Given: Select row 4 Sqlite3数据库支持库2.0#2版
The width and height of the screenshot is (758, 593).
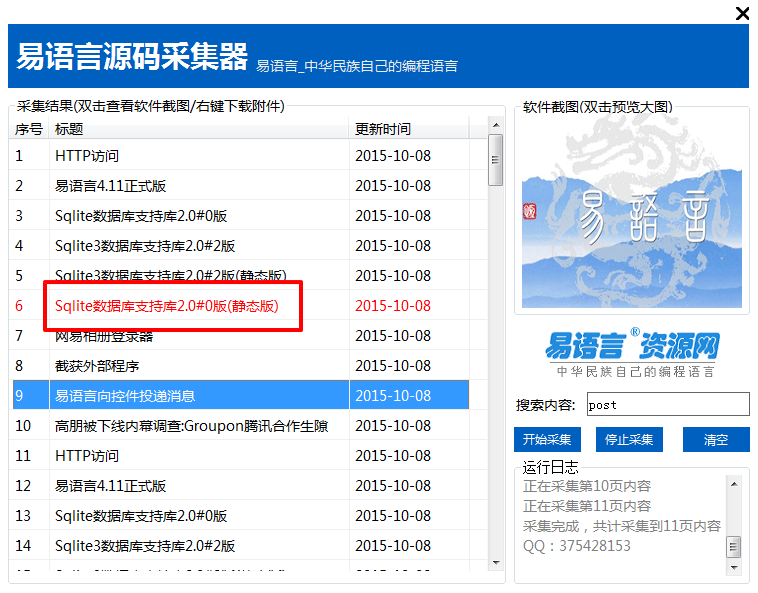Looking at the screenshot, I should 240,246.
